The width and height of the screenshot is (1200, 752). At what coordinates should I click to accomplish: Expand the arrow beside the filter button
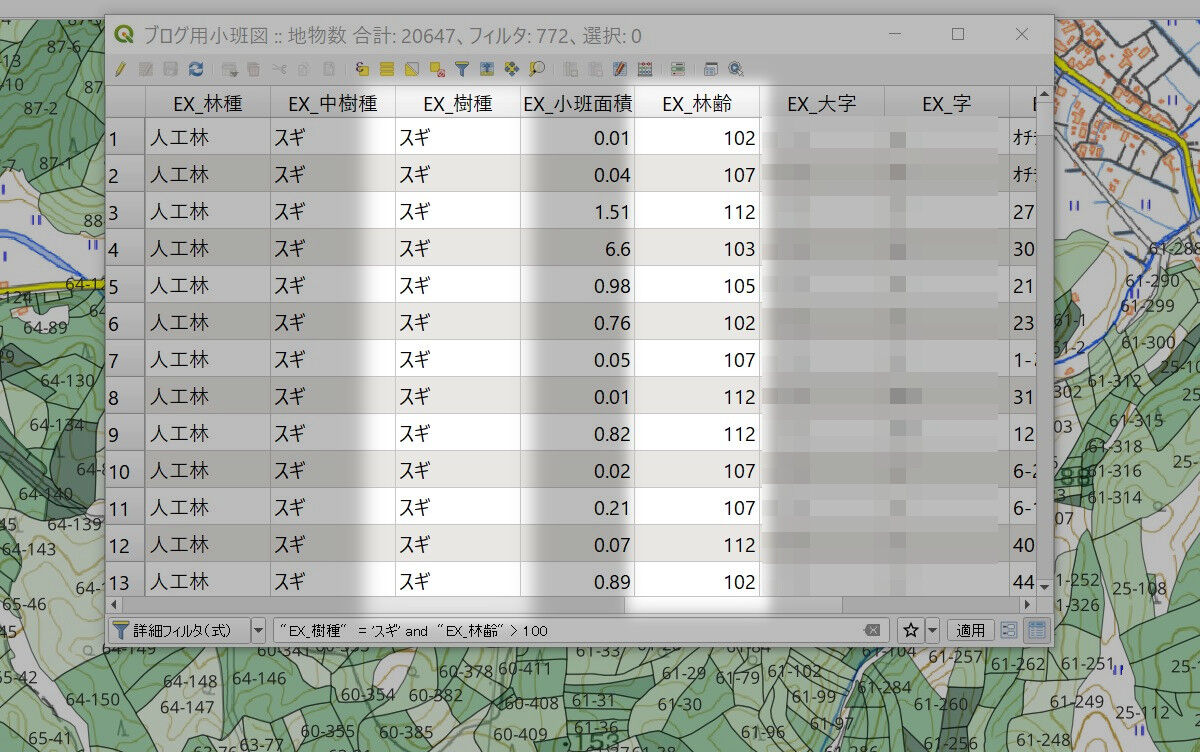click(x=258, y=630)
